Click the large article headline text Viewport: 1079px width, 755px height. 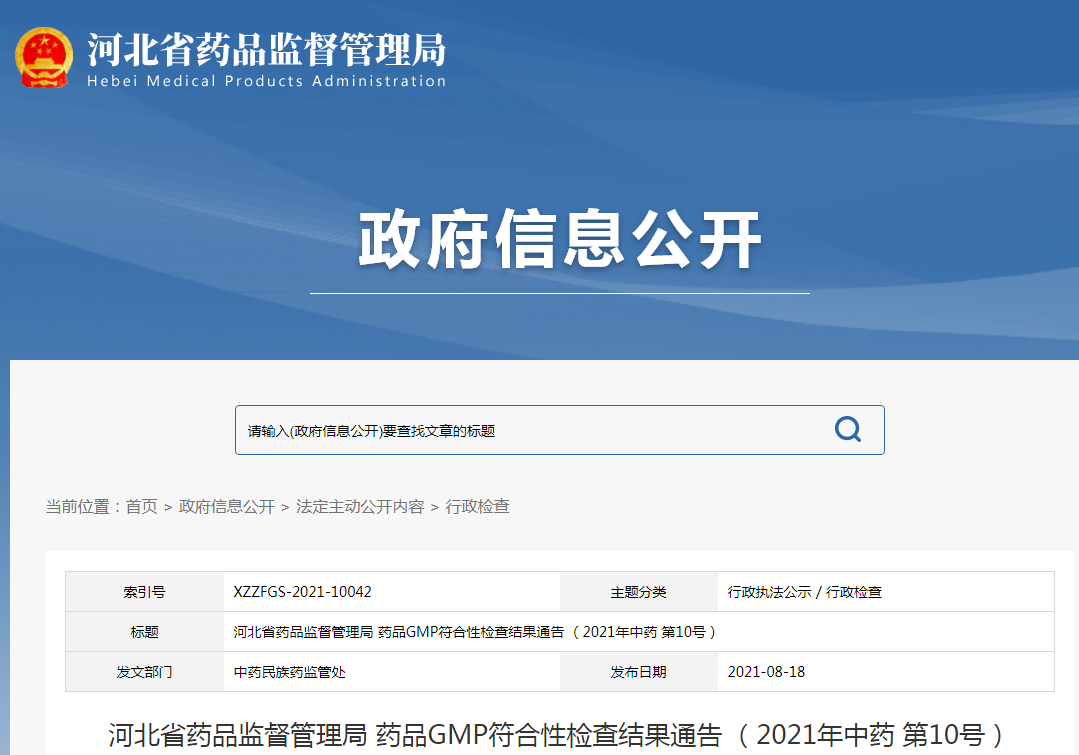coord(557,734)
